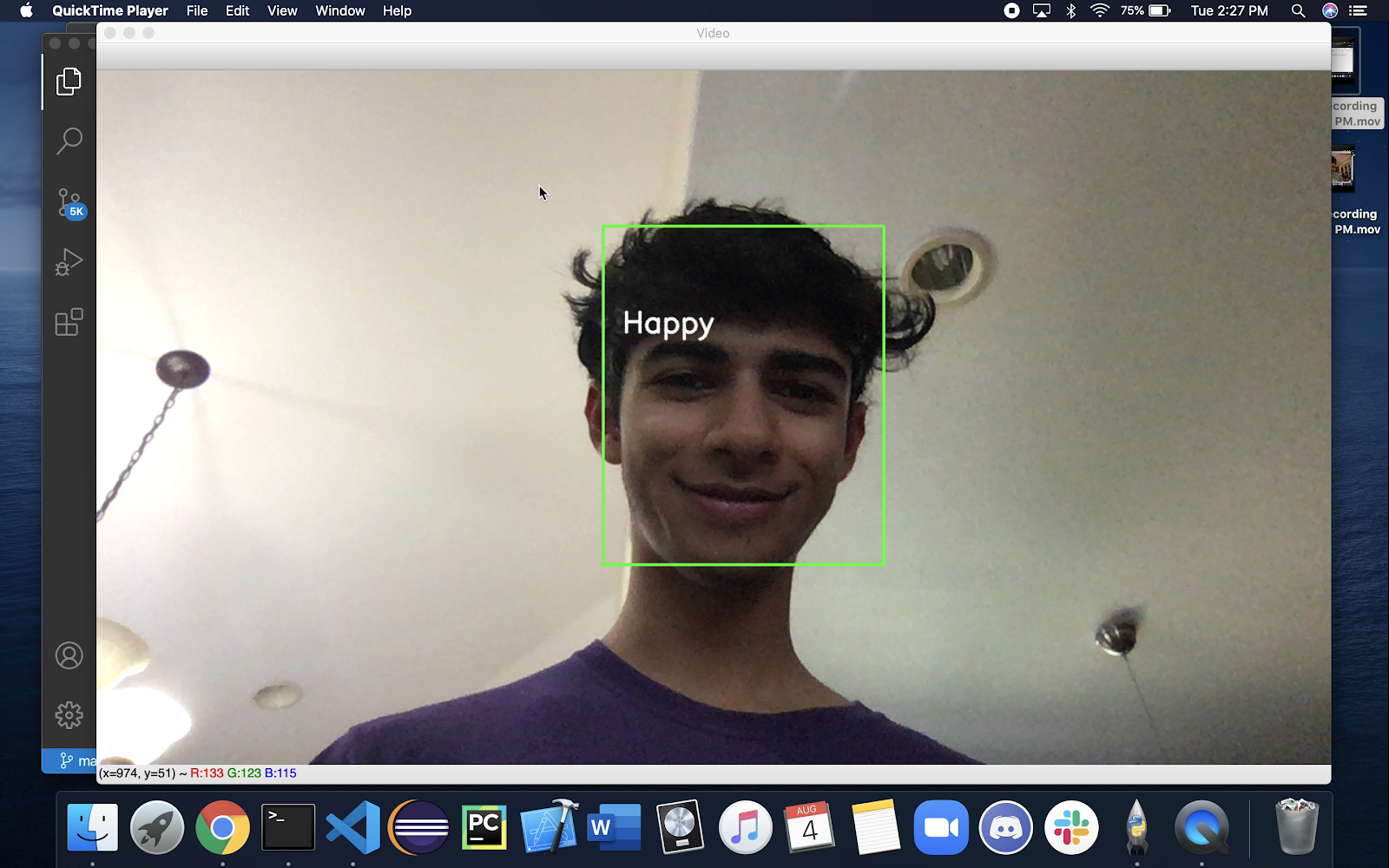Stop the screen recording from menu bar
This screenshot has height=868, width=1389.
click(1011, 10)
